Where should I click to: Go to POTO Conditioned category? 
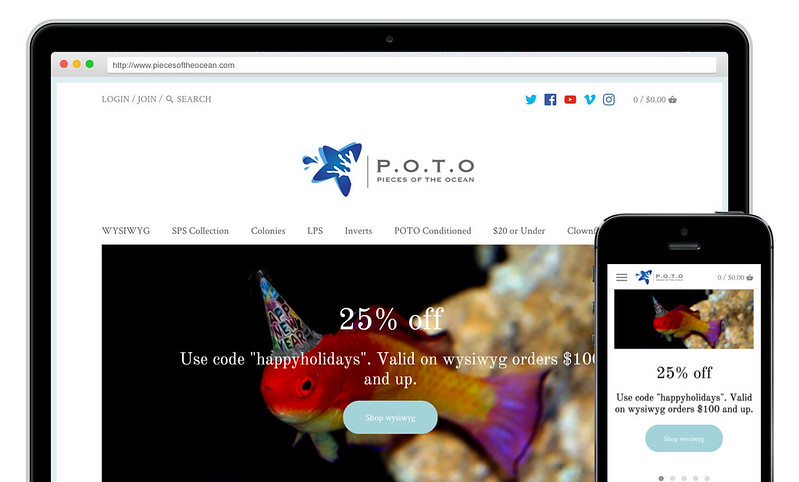pyautogui.click(x=433, y=230)
